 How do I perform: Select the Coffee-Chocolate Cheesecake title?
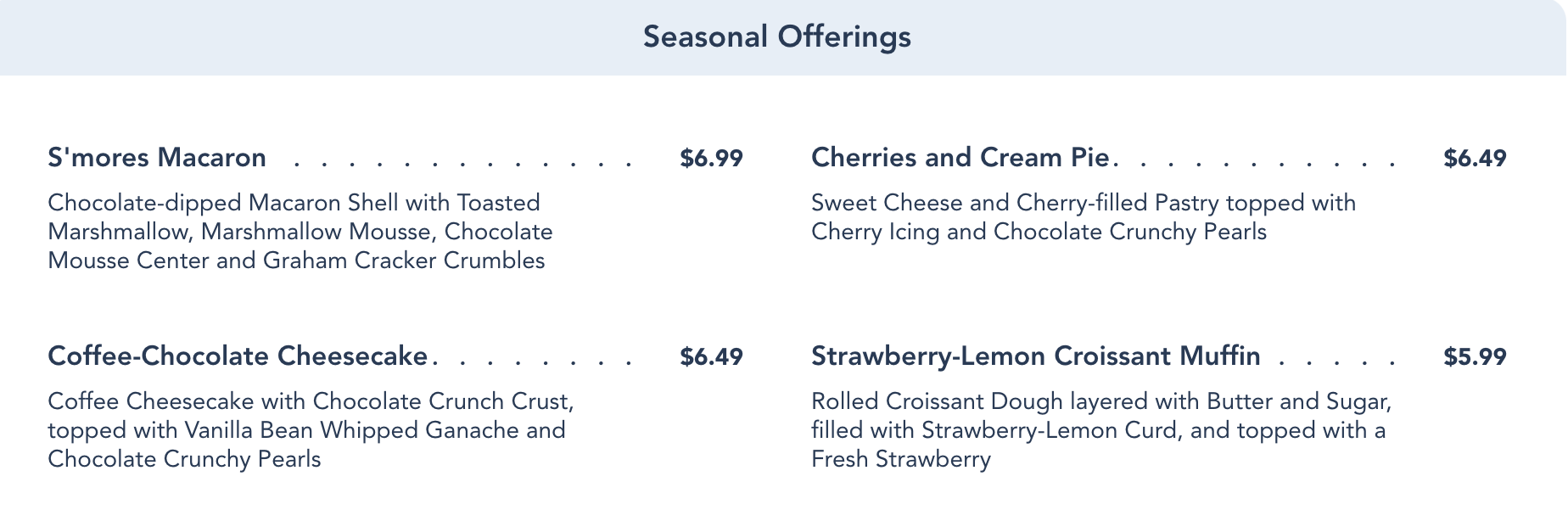point(238,356)
